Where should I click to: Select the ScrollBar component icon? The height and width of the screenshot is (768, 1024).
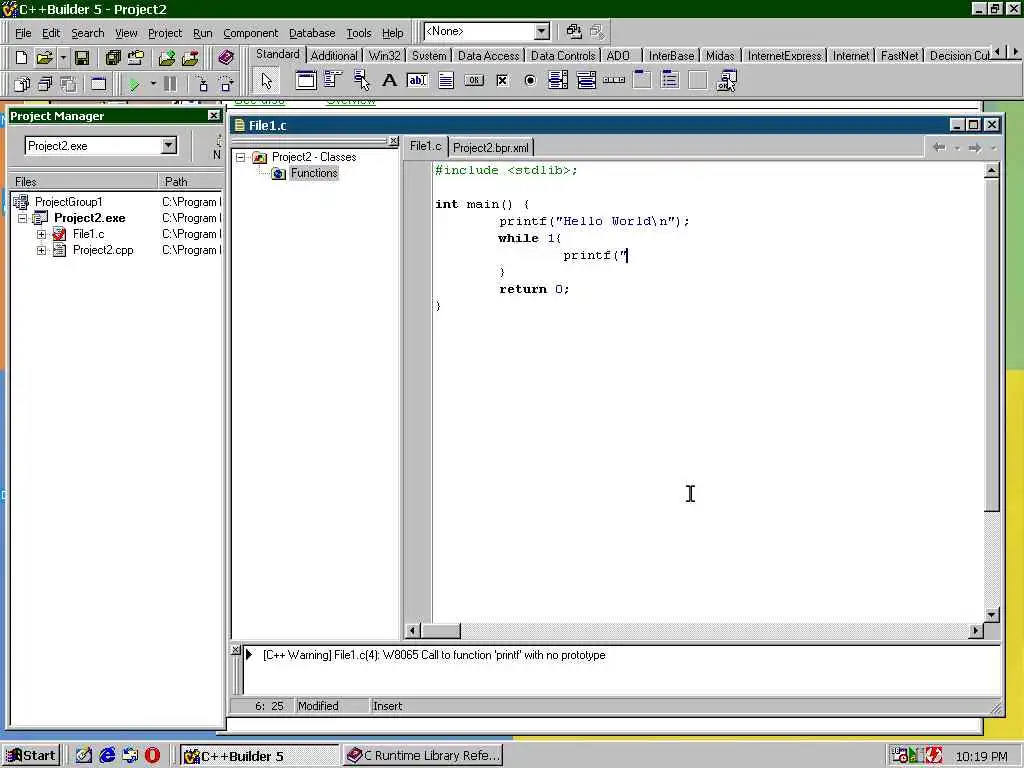click(614, 80)
